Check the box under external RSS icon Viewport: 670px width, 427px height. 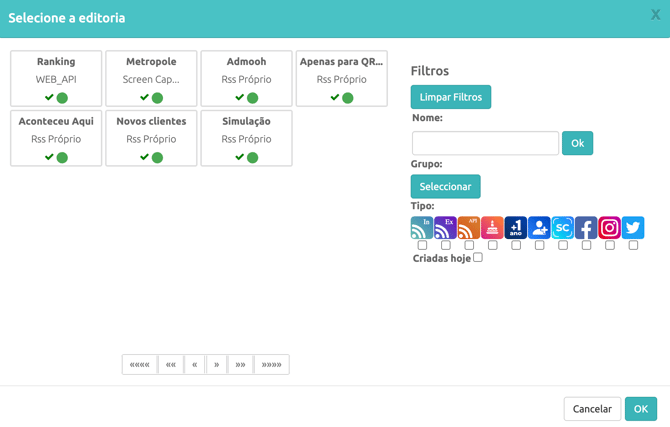pos(446,245)
